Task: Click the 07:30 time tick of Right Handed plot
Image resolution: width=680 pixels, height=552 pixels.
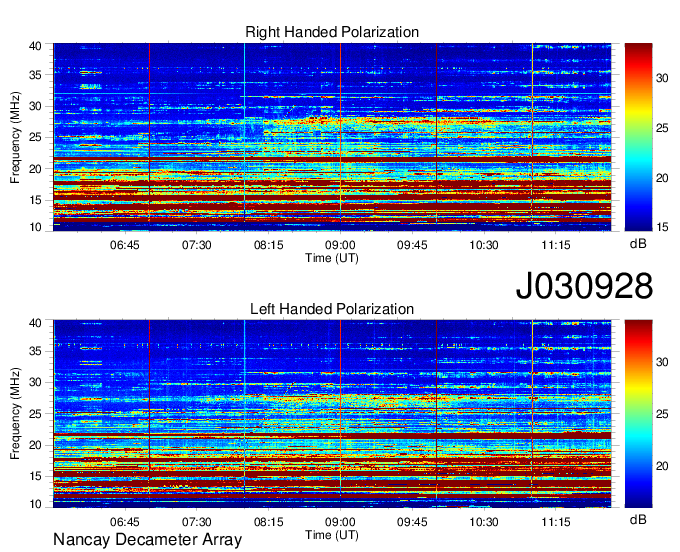Action: (x=196, y=245)
